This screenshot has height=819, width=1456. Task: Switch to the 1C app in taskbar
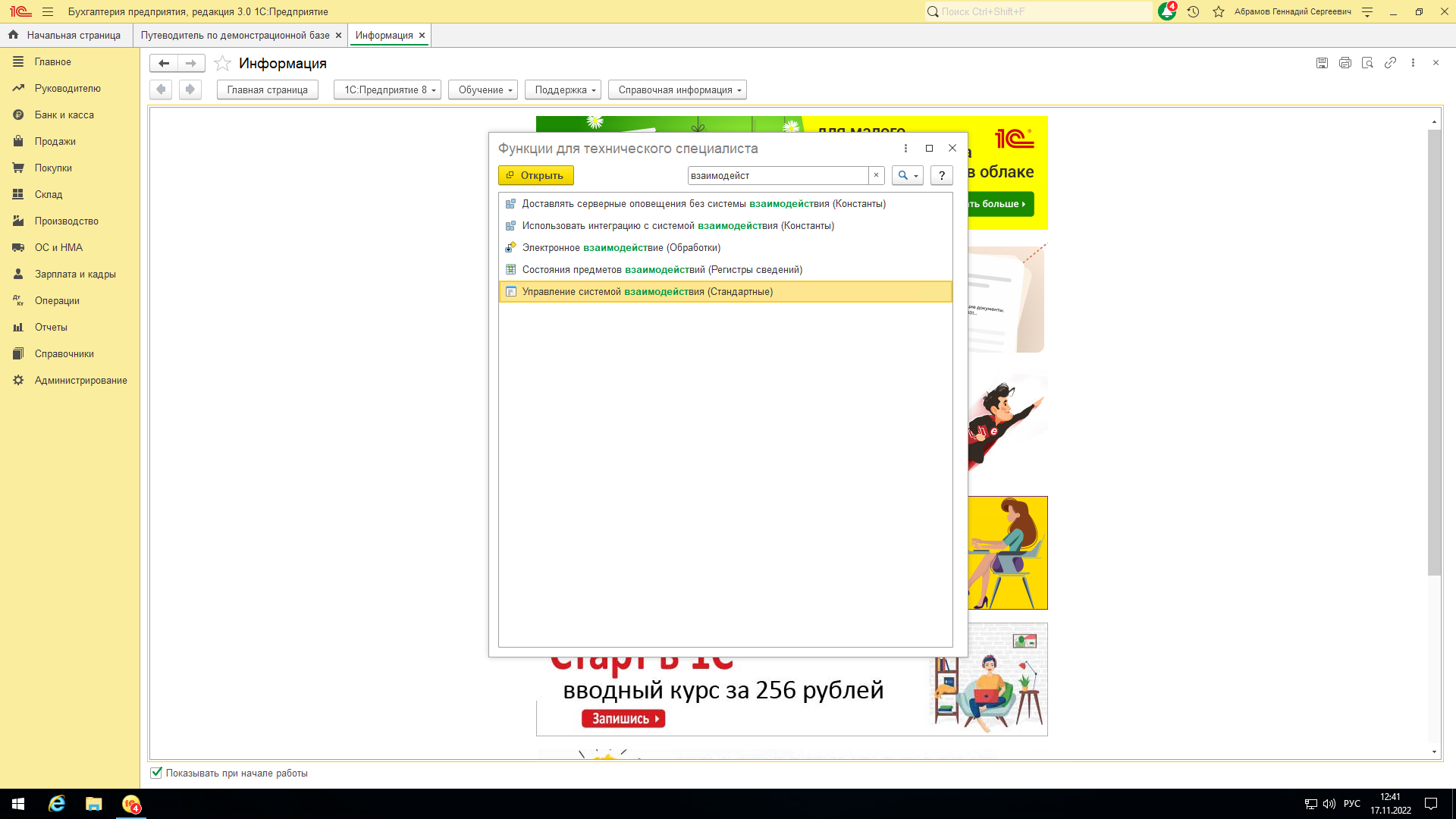click(x=131, y=804)
